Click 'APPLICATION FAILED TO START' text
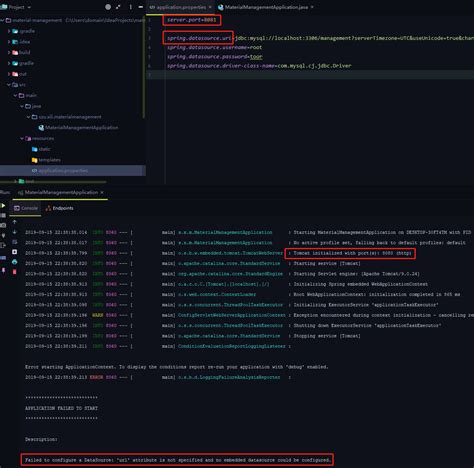 coord(61,408)
